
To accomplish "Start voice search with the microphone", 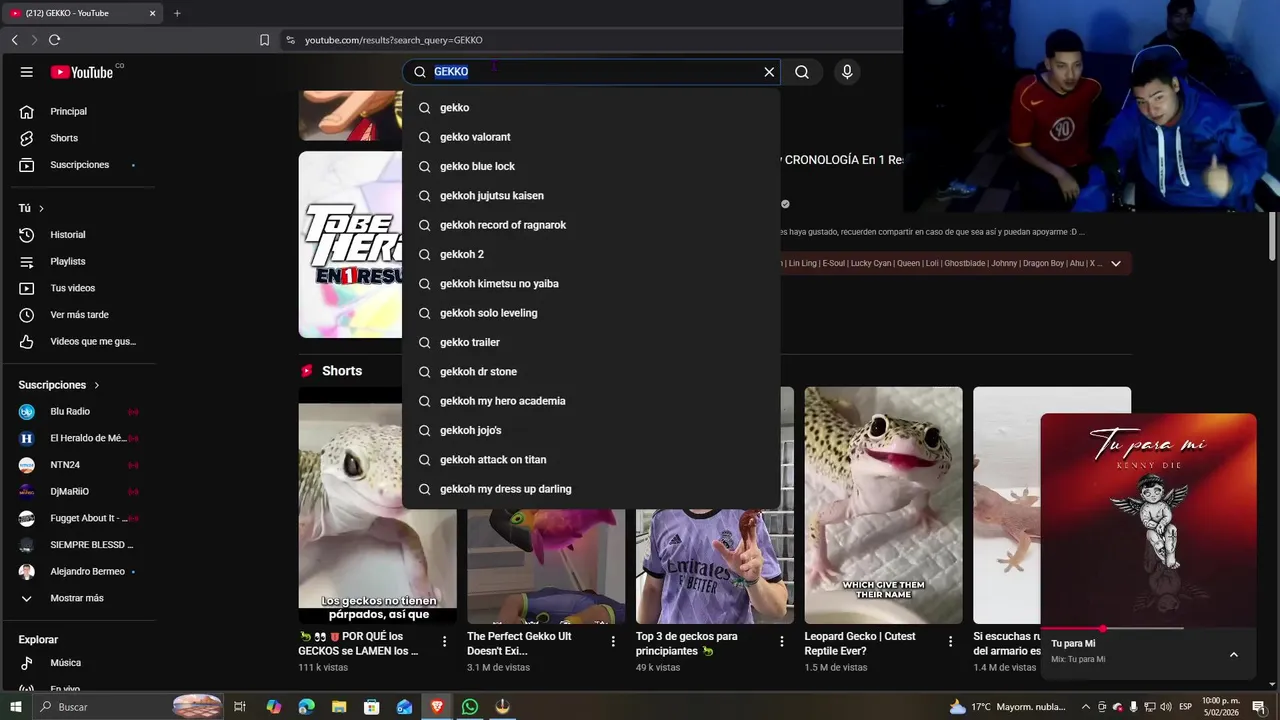I will (x=847, y=72).
